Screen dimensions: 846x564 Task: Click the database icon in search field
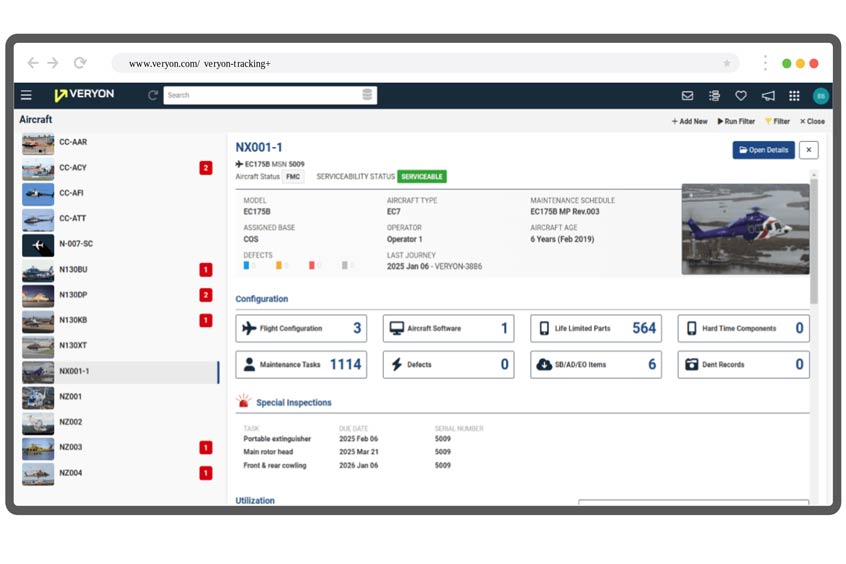pos(367,95)
